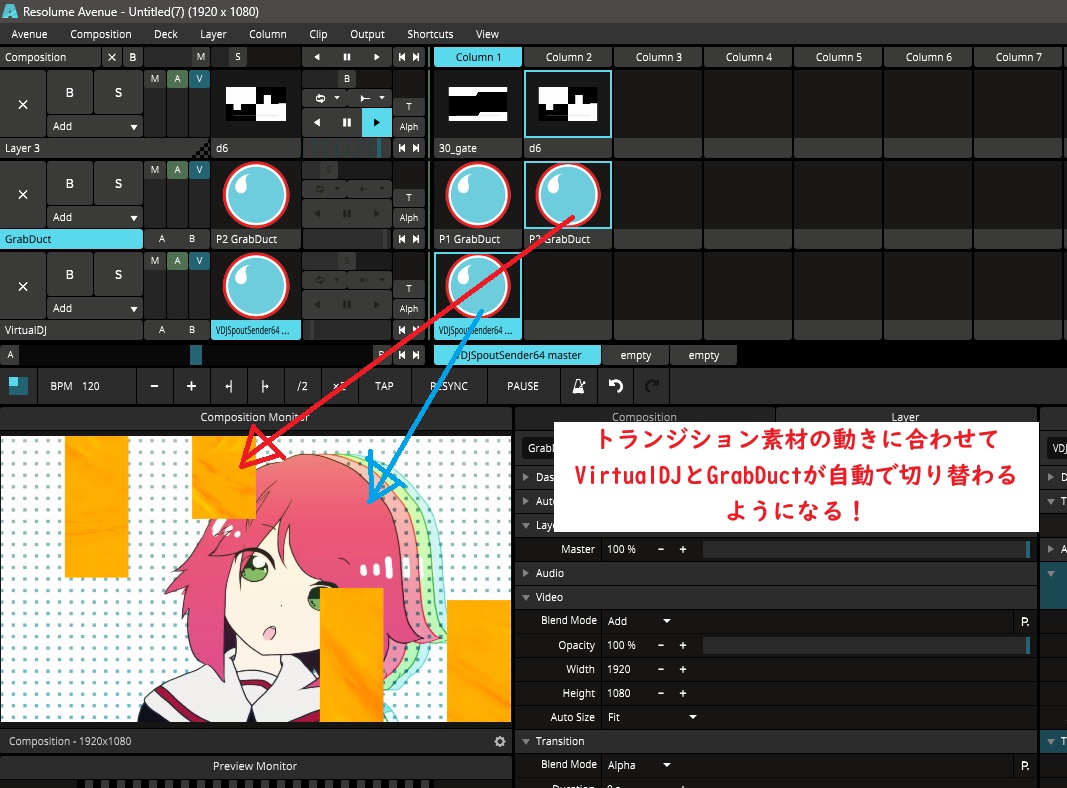This screenshot has width=1067, height=788.
Task: Nudge tempo backward
Action: (x=229, y=386)
